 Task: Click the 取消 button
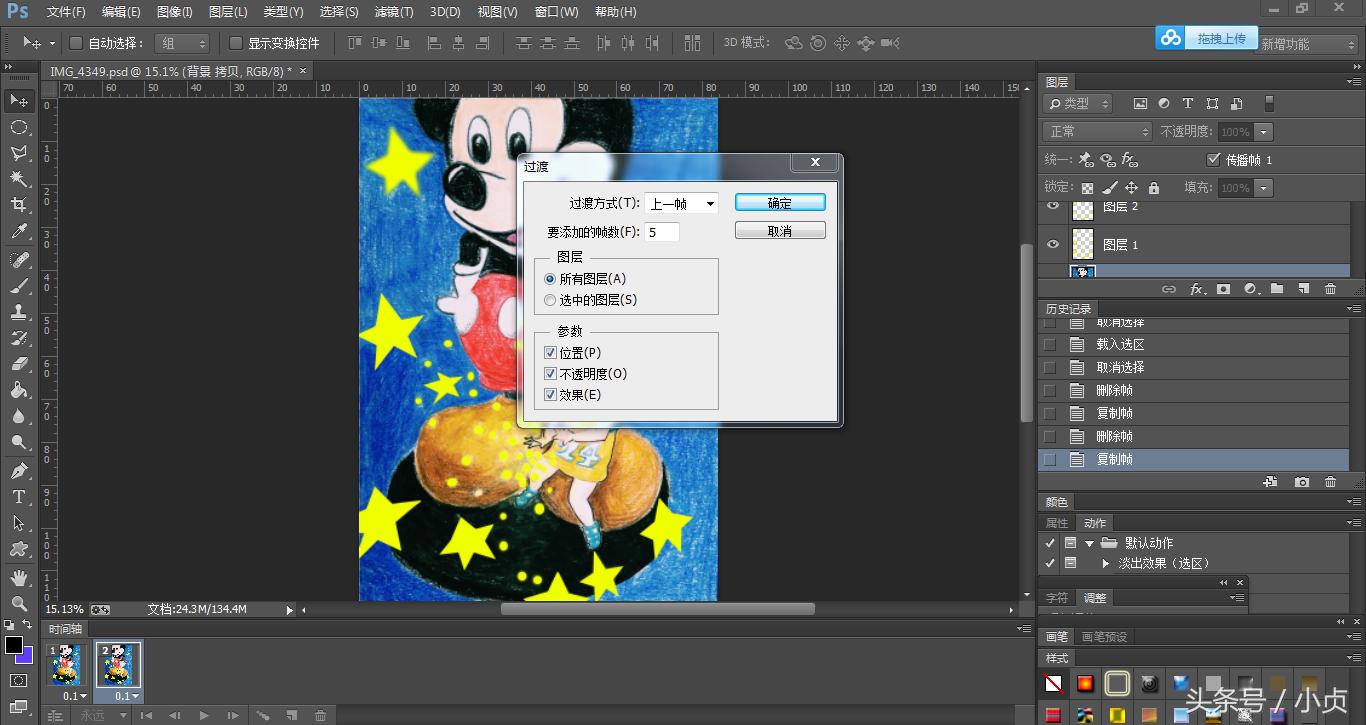[x=780, y=230]
